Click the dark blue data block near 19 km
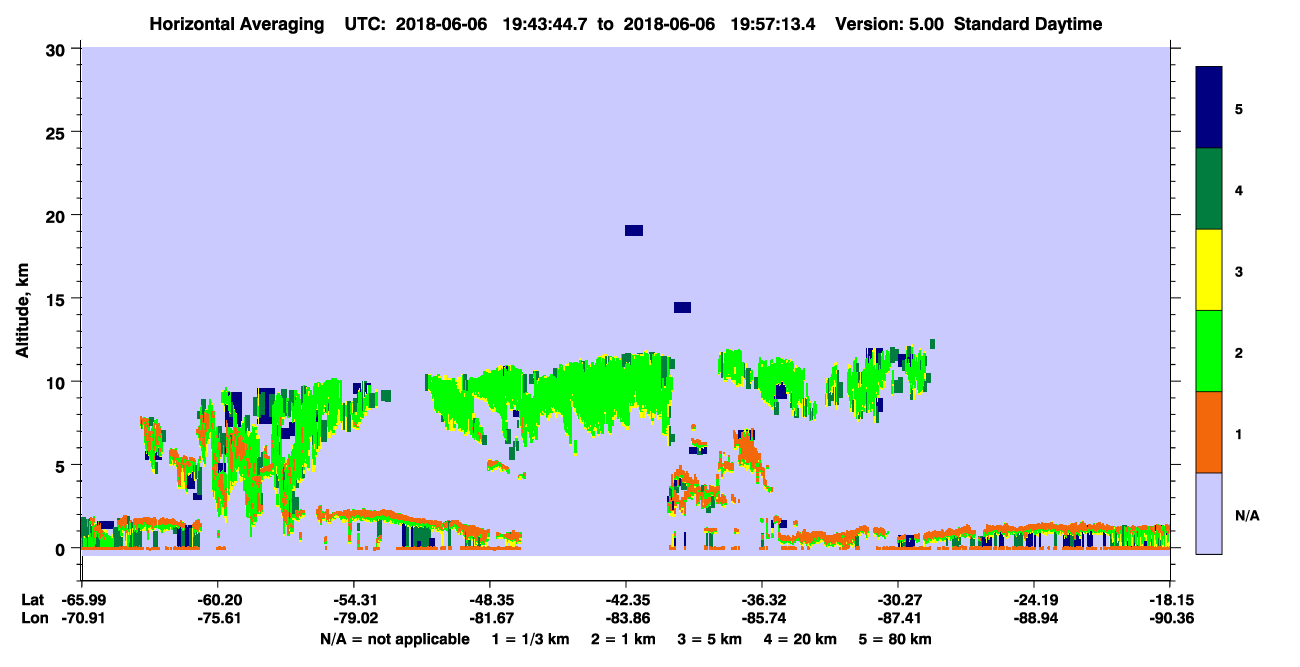This screenshot has width=1300, height=667. click(x=634, y=231)
